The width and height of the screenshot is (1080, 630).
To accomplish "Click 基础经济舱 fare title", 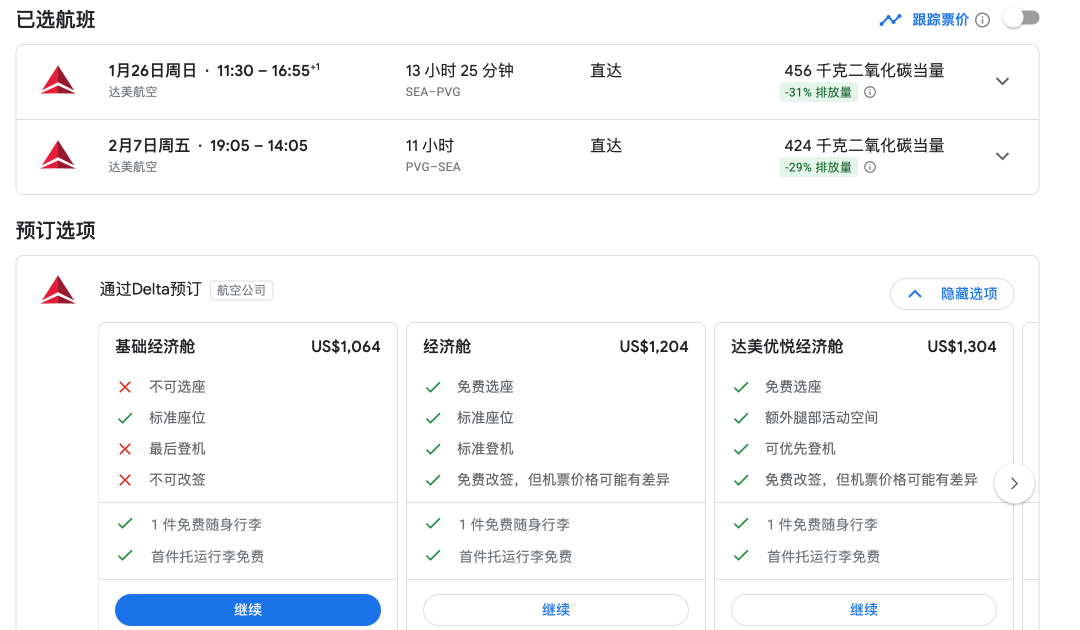I will tap(155, 346).
